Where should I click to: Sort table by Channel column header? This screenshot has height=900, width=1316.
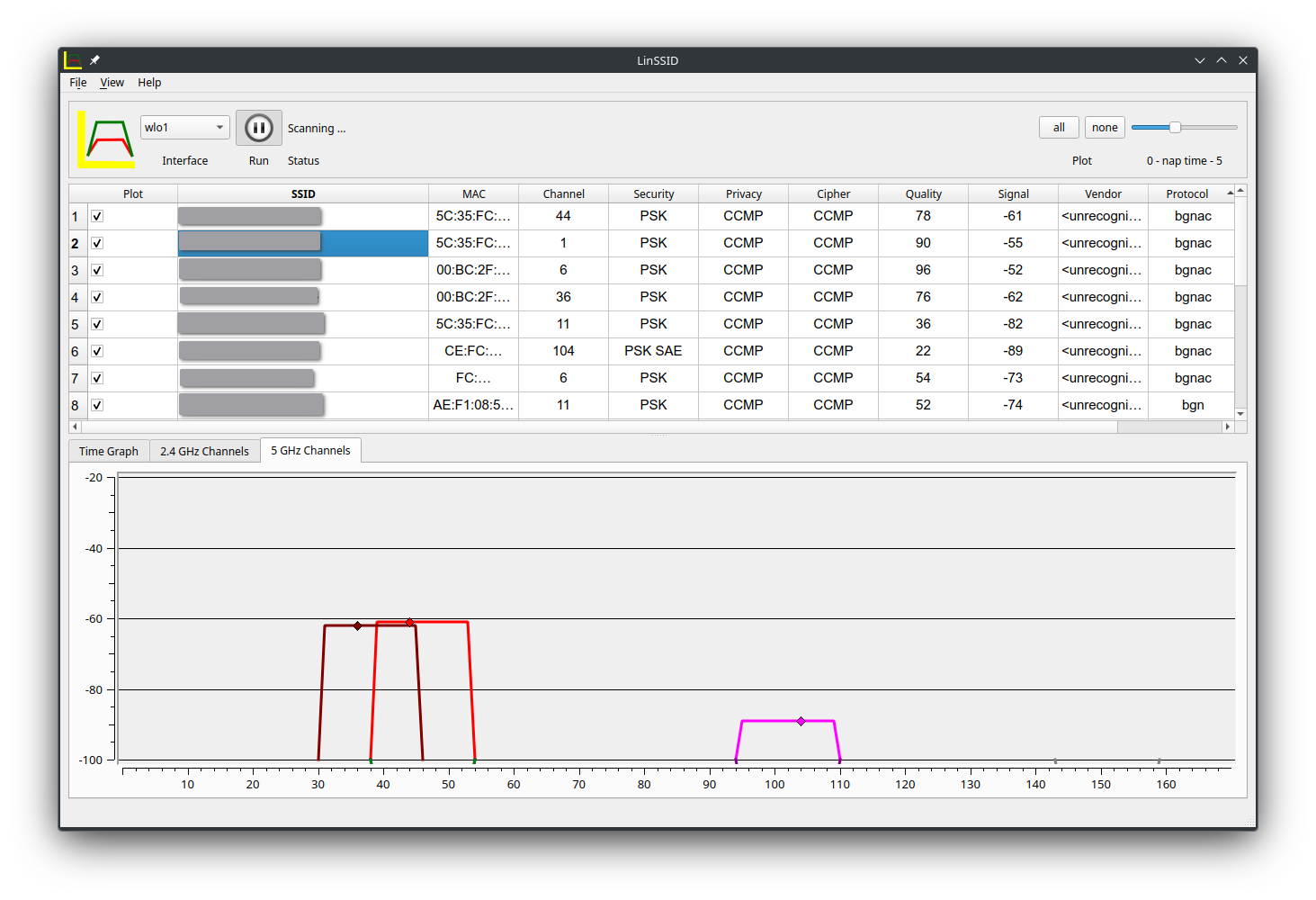564,193
